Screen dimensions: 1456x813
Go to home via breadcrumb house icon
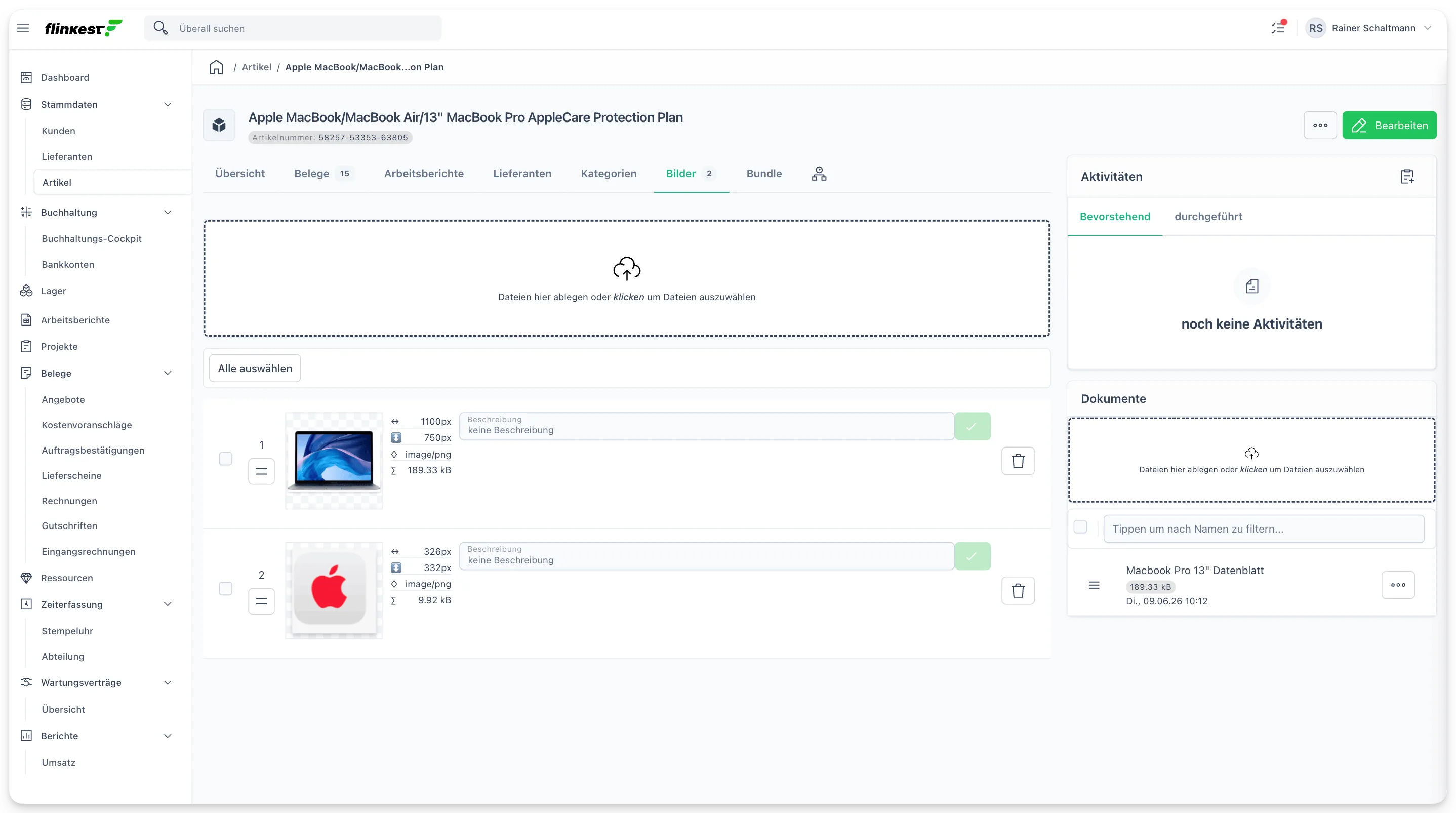tap(217, 67)
